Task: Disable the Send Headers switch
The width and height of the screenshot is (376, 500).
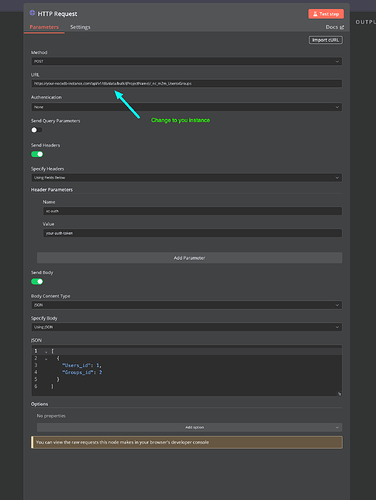Action: [x=37, y=154]
